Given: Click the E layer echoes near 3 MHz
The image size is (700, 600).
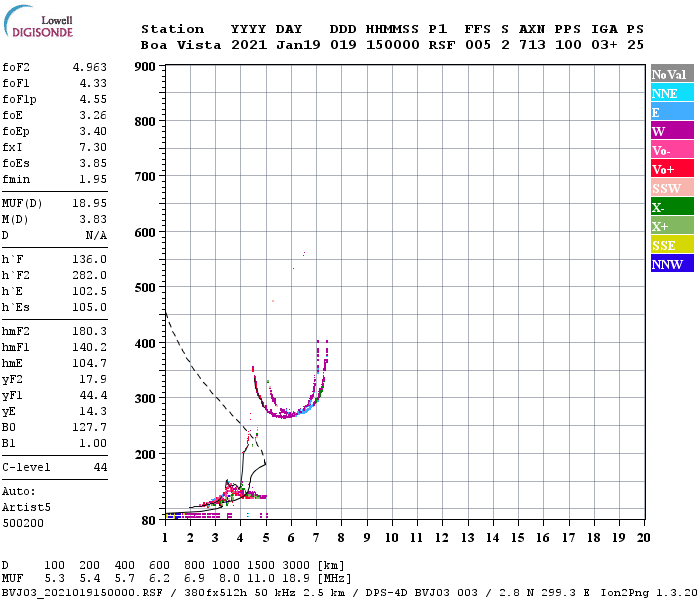Looking at the screenshot, I should (214, 501).
